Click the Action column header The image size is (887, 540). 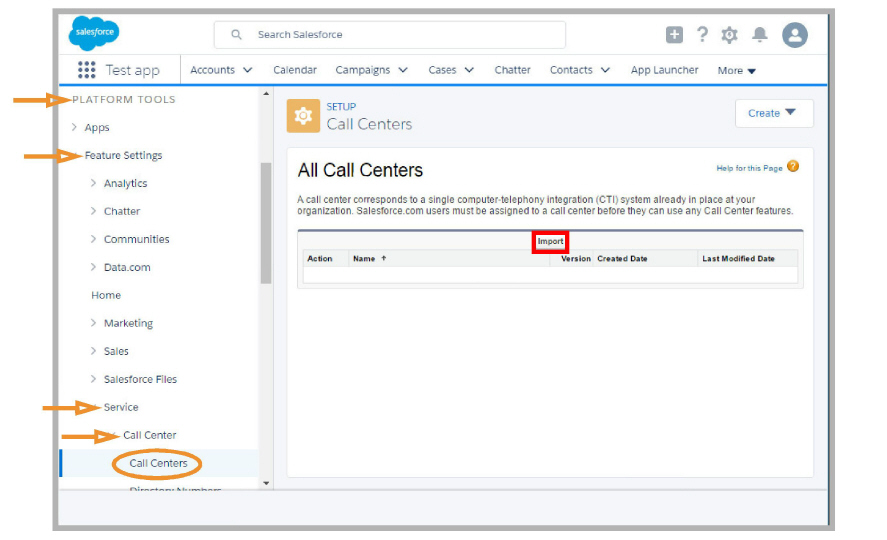click(320, 258)
